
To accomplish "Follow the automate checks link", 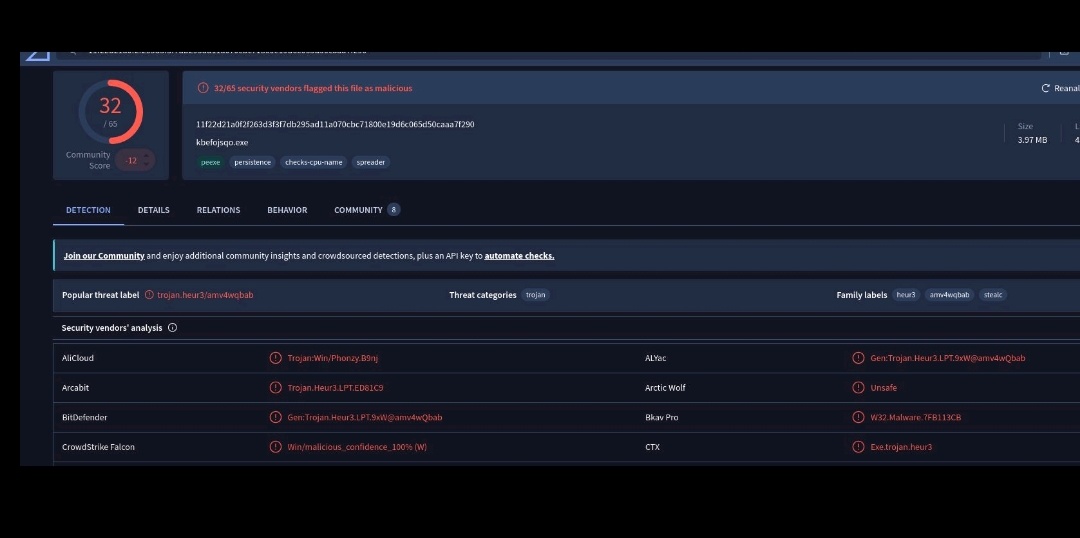I will click(519, 256).
